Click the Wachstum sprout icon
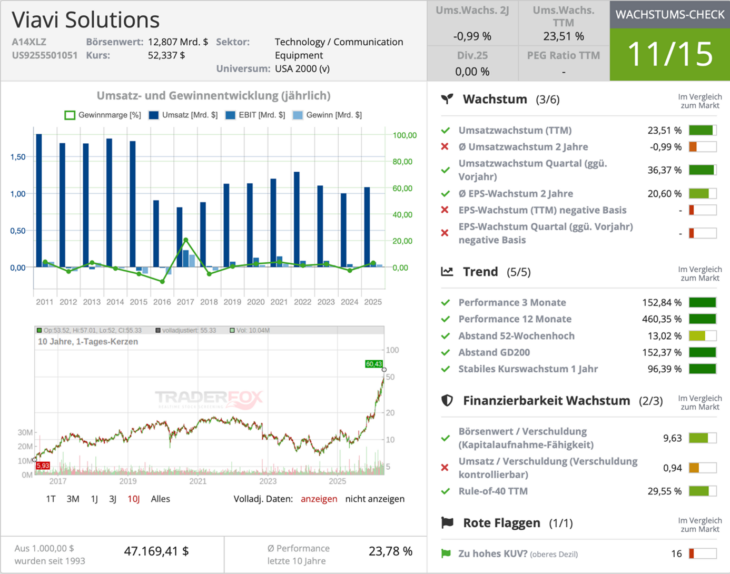This screenshot has width=730, height=574. (x=447, y=99)
